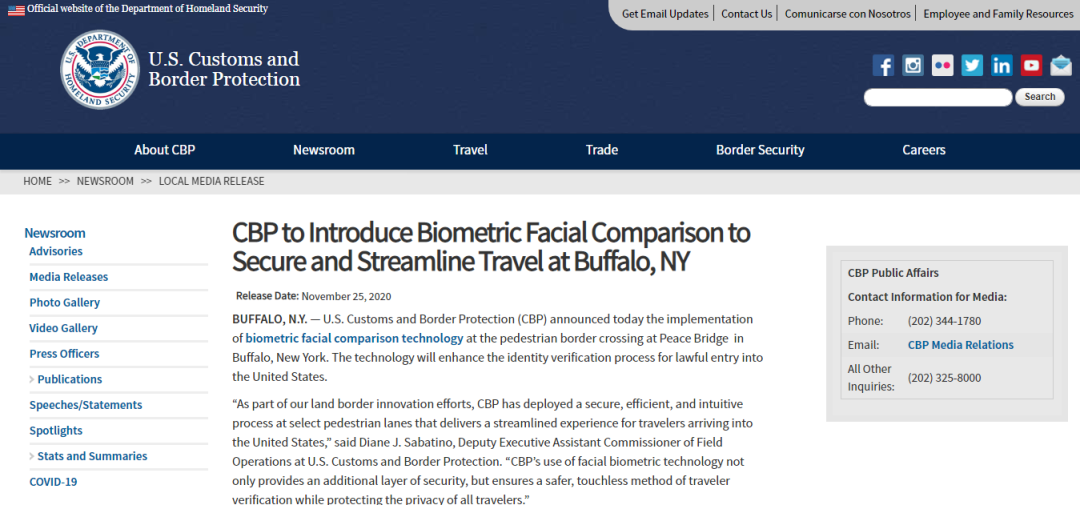Click the CBP Public Affairs heading
The height and width of the screenshot is (505, 1080).
click(x=893, y=273)
